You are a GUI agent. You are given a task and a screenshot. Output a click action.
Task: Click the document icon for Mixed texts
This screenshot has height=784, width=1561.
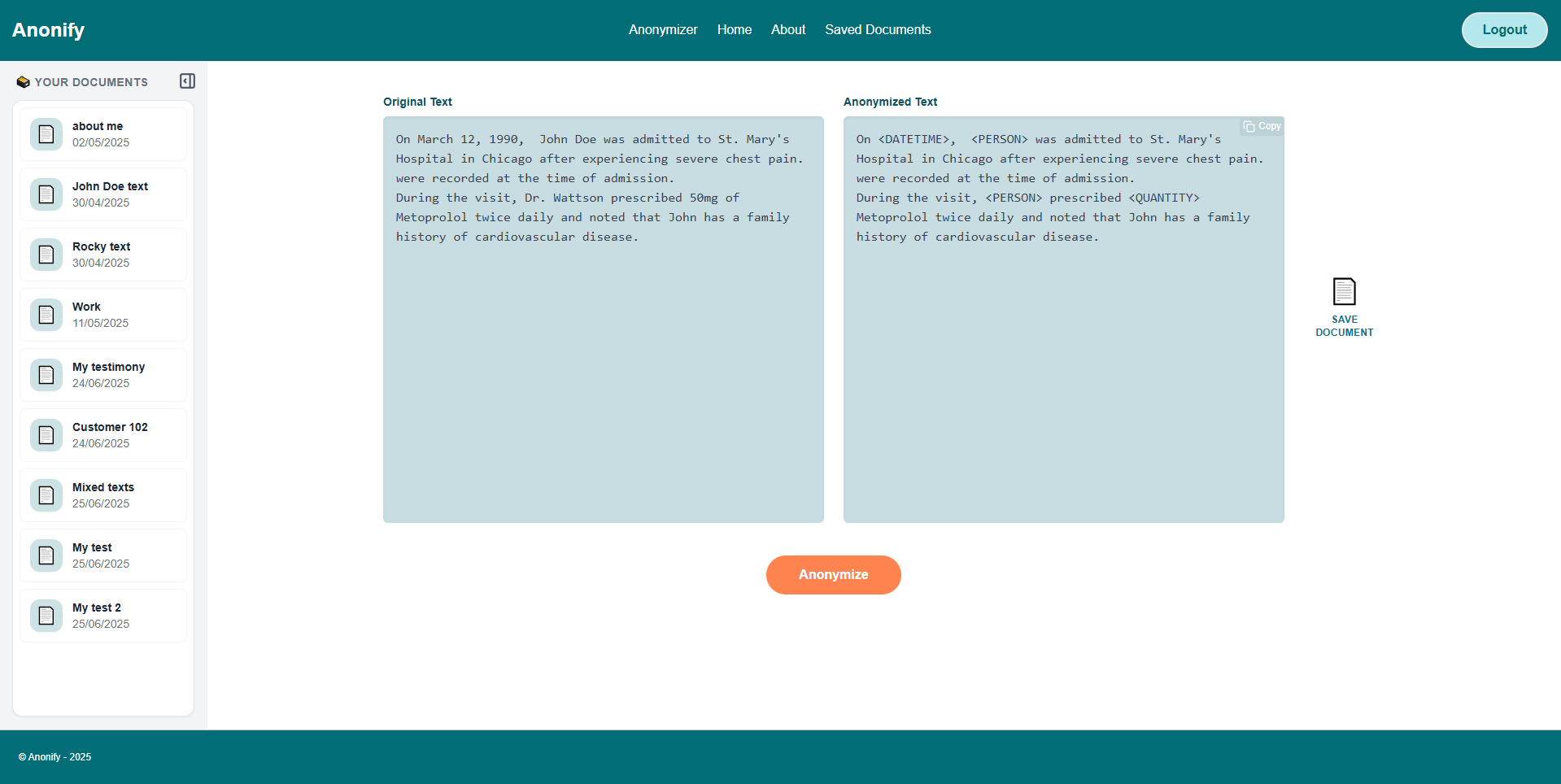(x=46, y=495)
